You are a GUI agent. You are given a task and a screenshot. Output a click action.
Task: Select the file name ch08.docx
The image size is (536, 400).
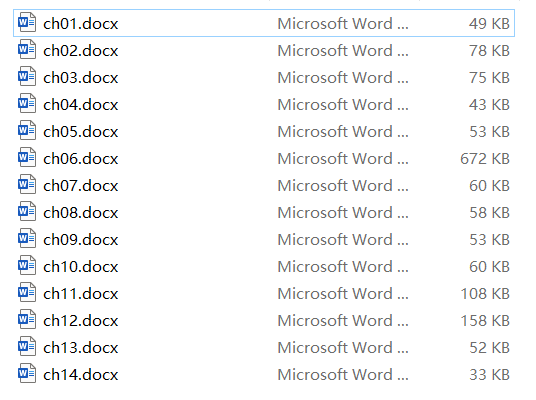[81, 213]
